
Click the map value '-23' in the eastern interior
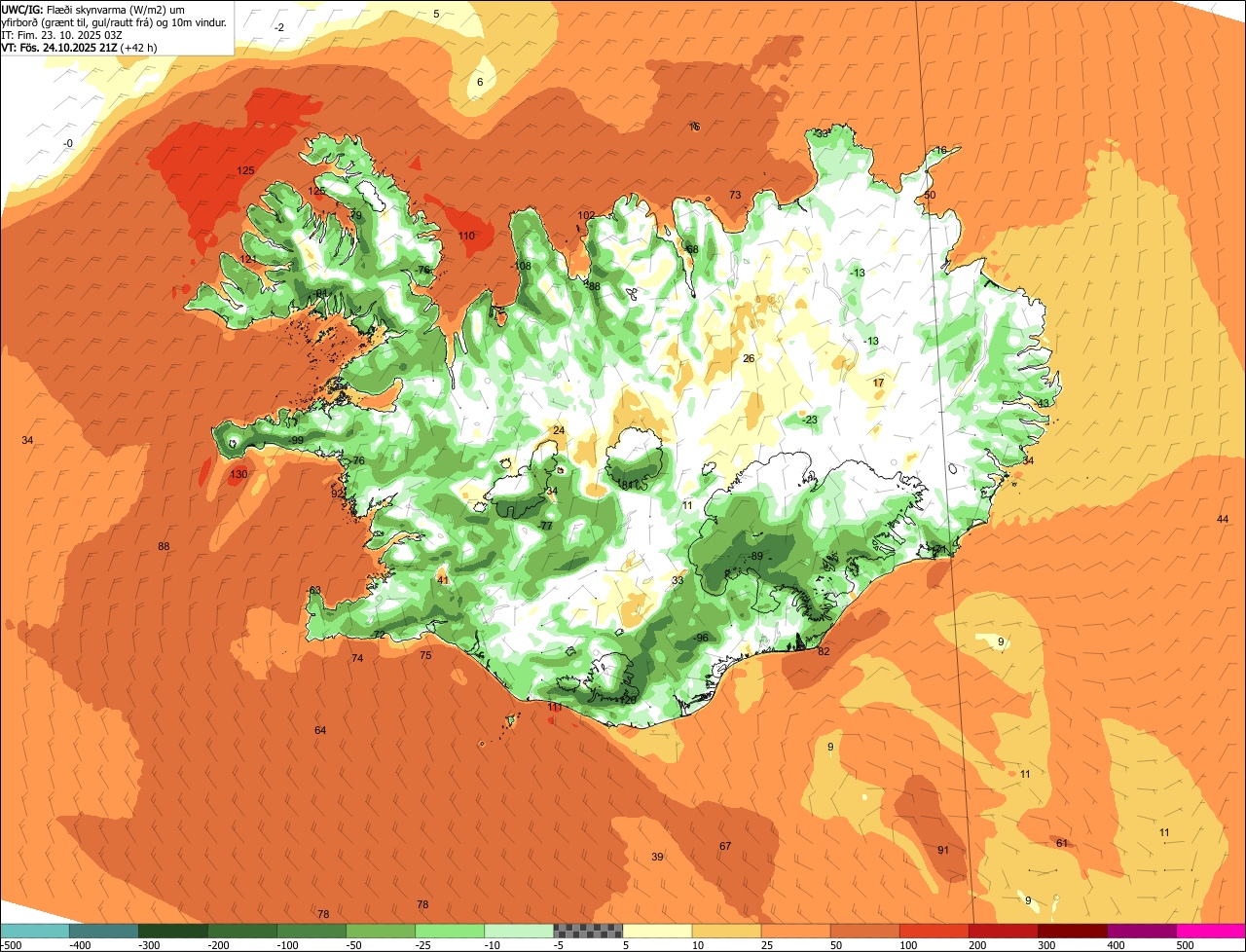click(x=810, y=420)
